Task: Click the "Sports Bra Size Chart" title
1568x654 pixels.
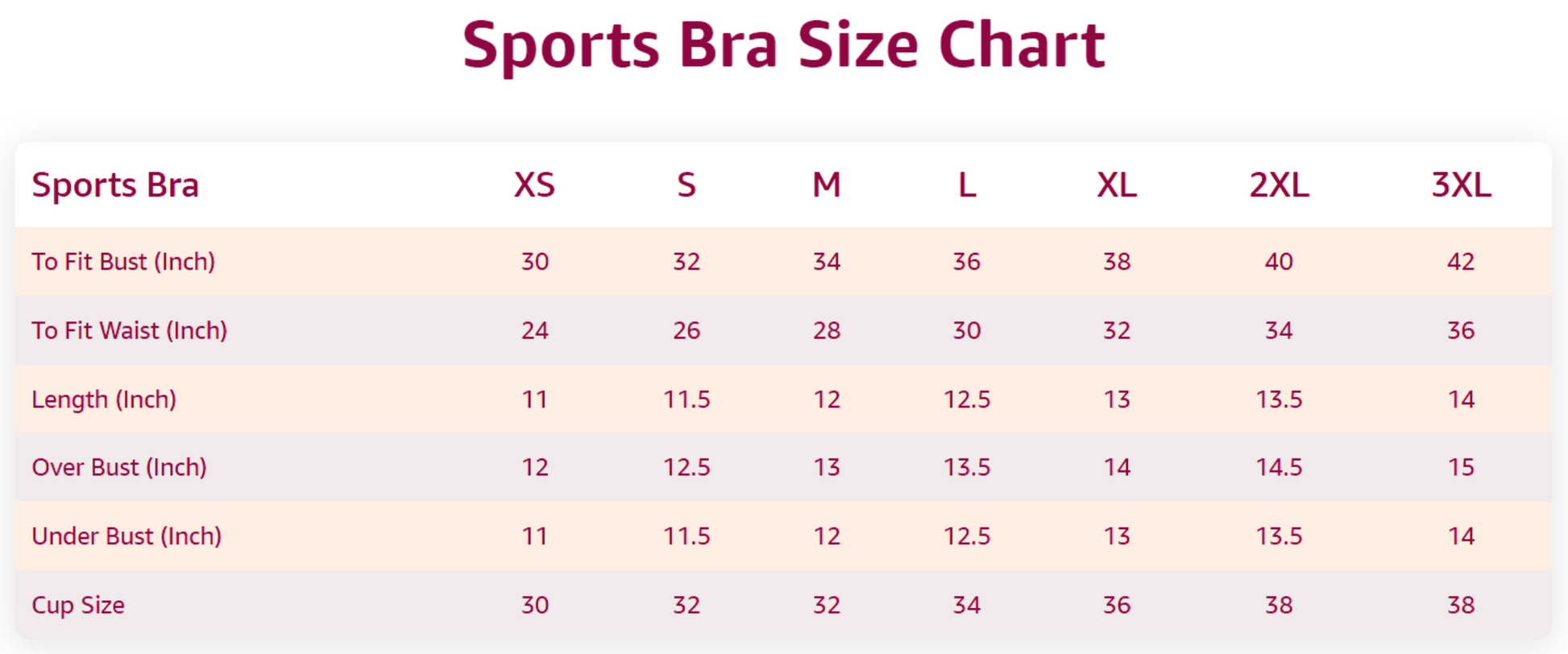Action: tap(783, 45)
